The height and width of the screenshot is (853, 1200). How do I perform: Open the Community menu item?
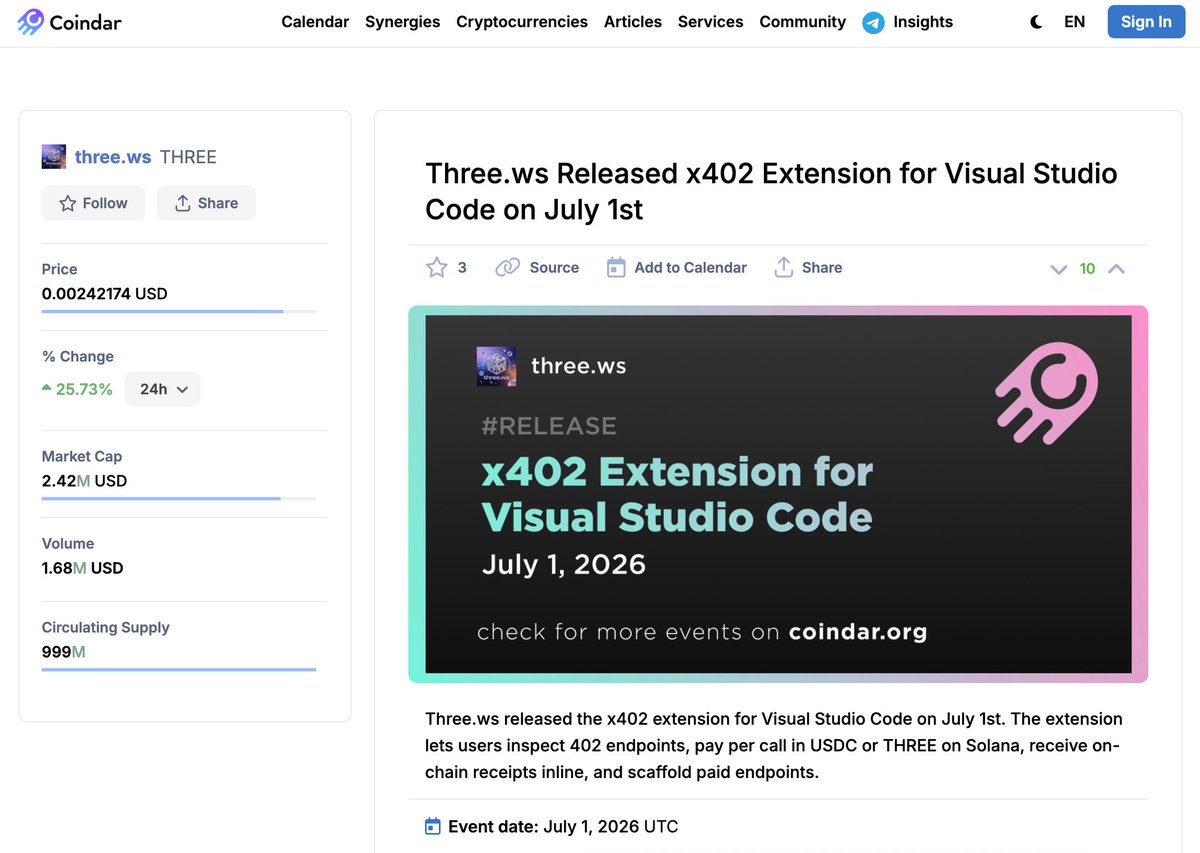click(x=802, y=21)
